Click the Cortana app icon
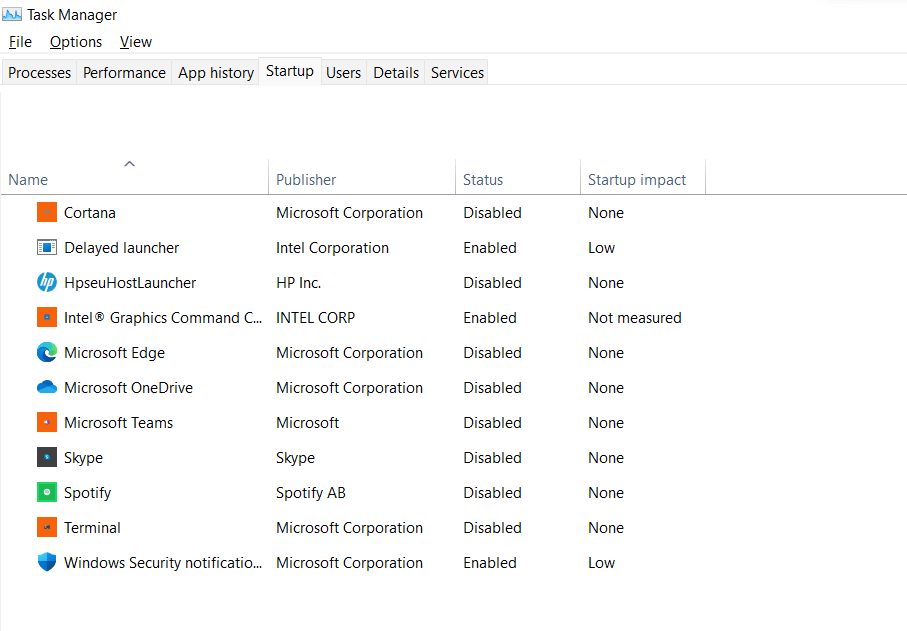 (x=47, y=212)
